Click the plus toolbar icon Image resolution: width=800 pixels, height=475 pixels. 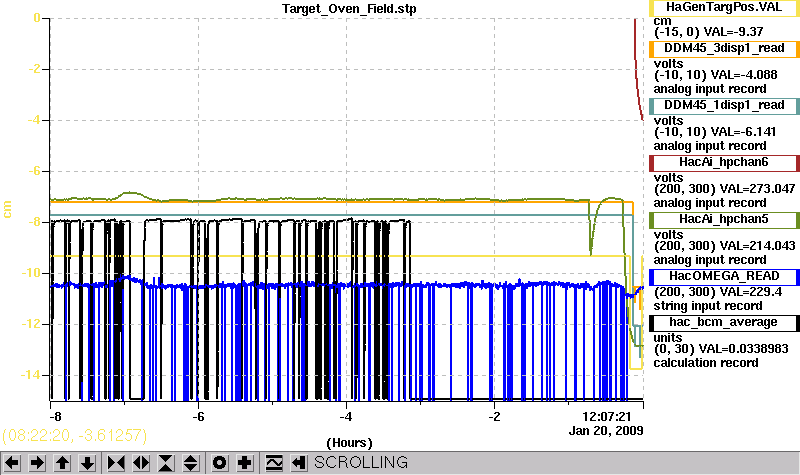[x=245, y=463]
